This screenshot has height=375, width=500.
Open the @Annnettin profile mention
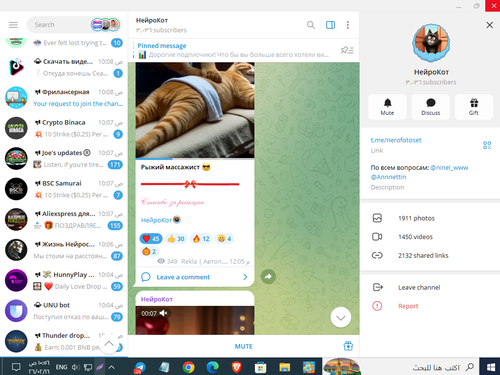(388, 177)
